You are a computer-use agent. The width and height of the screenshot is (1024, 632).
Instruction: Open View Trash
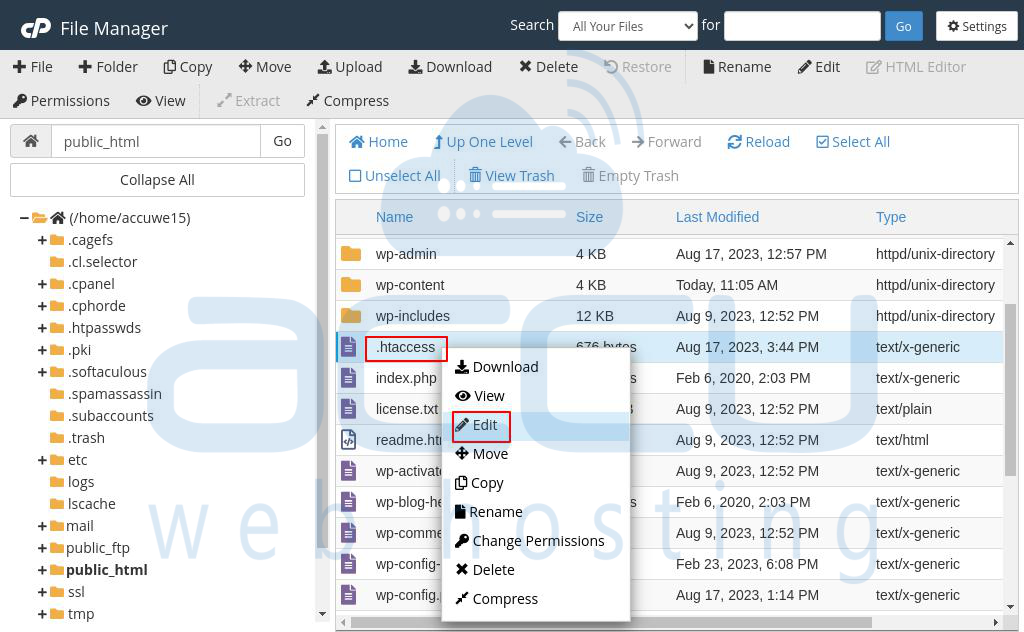pyautogui.click(x=511, y=176)
